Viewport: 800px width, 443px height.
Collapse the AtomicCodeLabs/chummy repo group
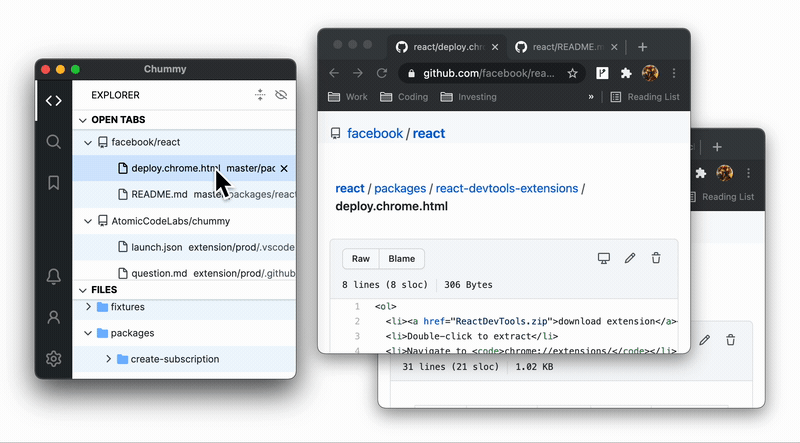click(x=88, y=221)
